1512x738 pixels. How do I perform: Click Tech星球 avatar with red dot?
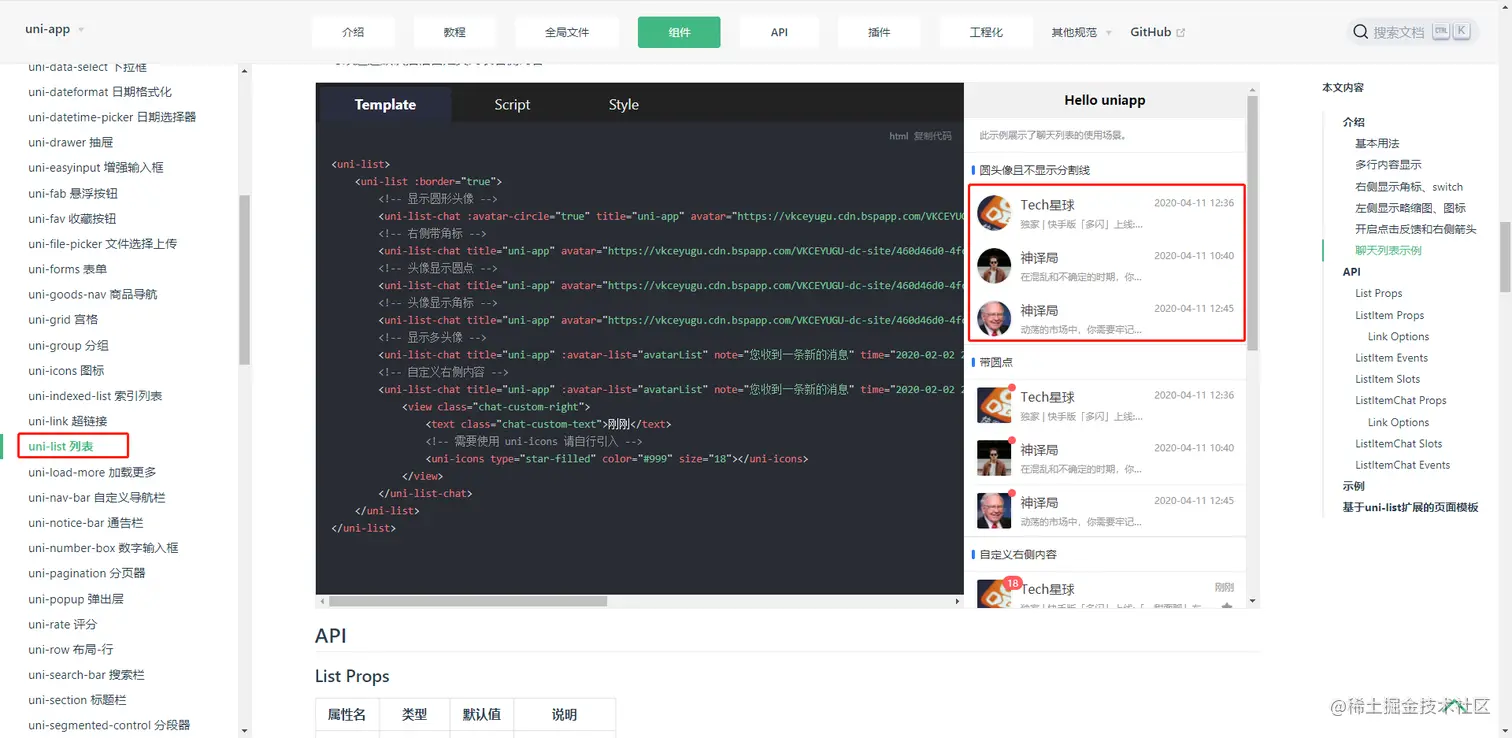tap(994, 405)
